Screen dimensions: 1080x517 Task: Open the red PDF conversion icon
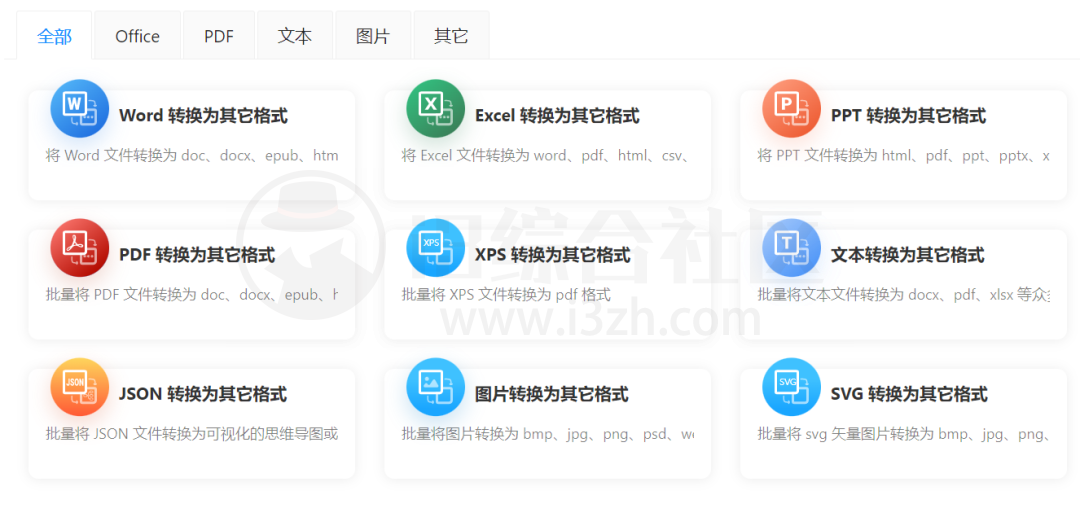(x=80, y=248)
